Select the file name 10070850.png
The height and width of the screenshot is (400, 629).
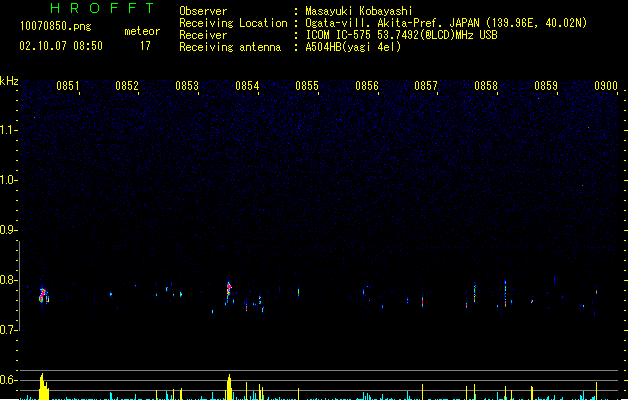(x=56, y=26)
